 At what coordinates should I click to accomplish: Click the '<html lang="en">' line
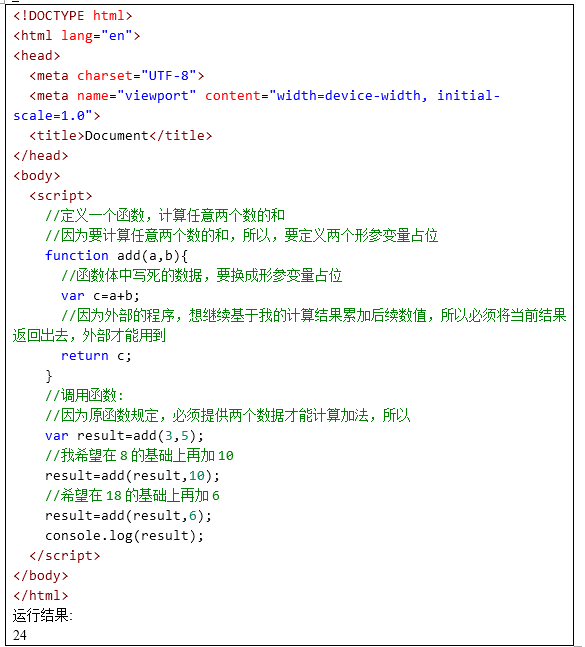coord(77,35)
